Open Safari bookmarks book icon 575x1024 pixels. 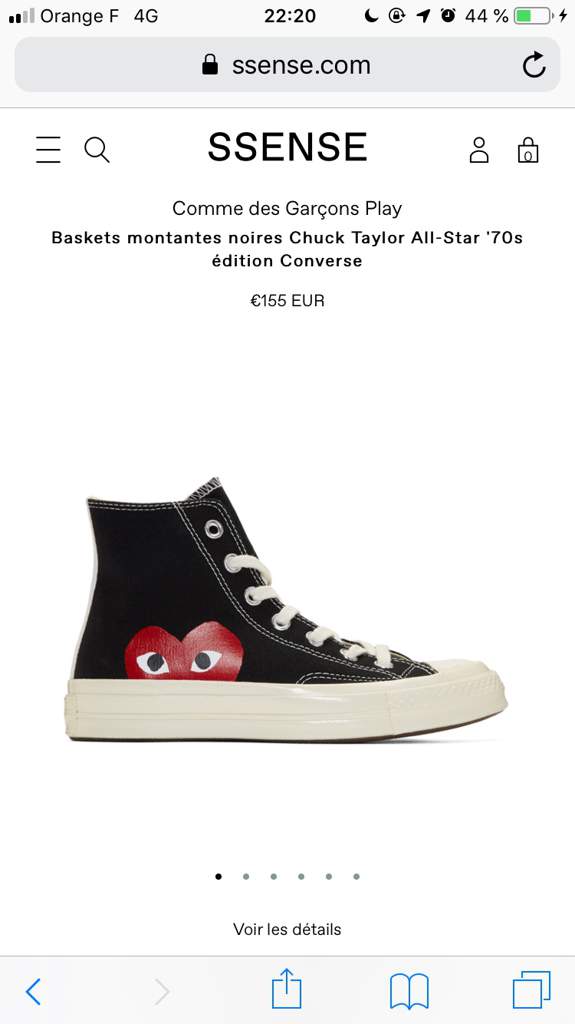click(x=409, y=991)
